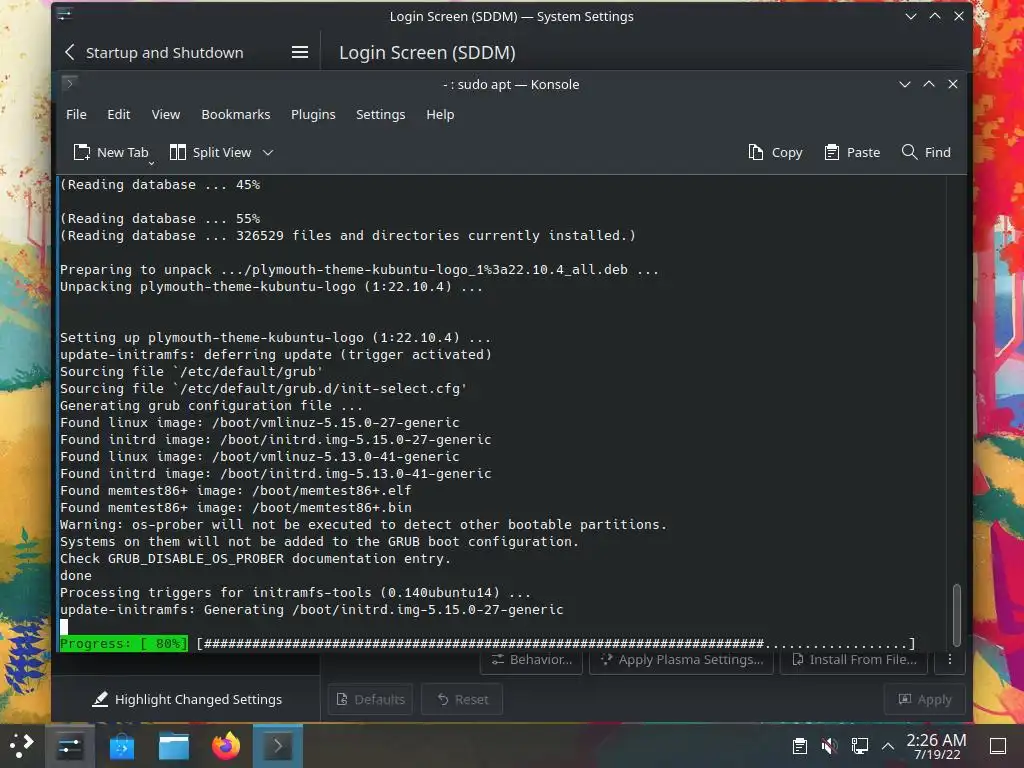Screen dimensions: 1024x768
Task: Open the Konsole Edit menu
Action: (118, 114)
